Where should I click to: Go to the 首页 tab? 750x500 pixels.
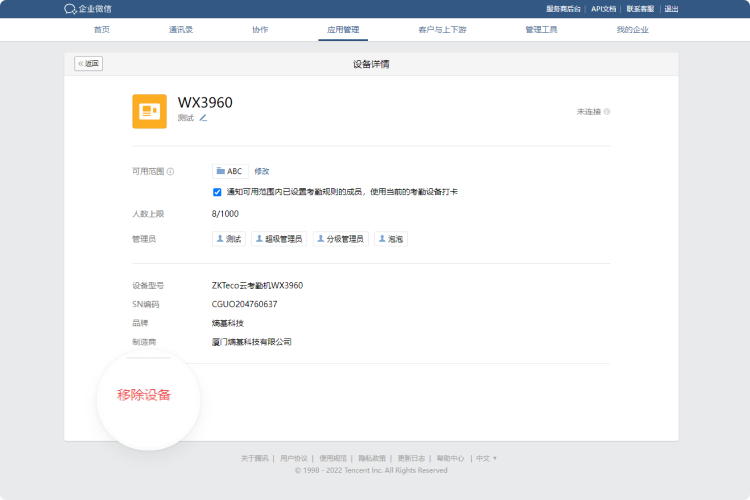pos(101,30)
